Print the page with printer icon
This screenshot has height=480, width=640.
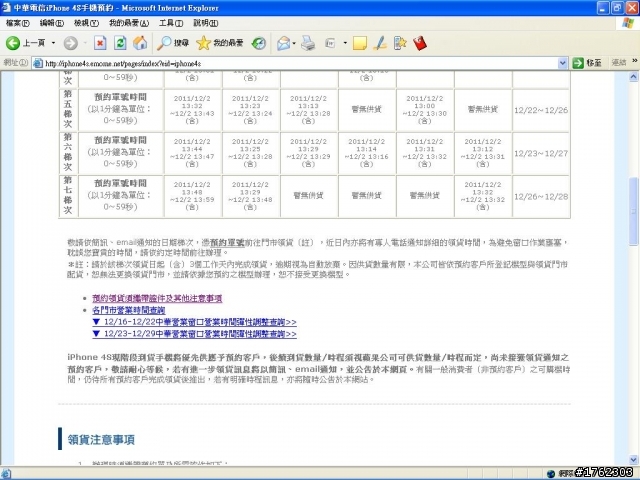pos(308,43)
